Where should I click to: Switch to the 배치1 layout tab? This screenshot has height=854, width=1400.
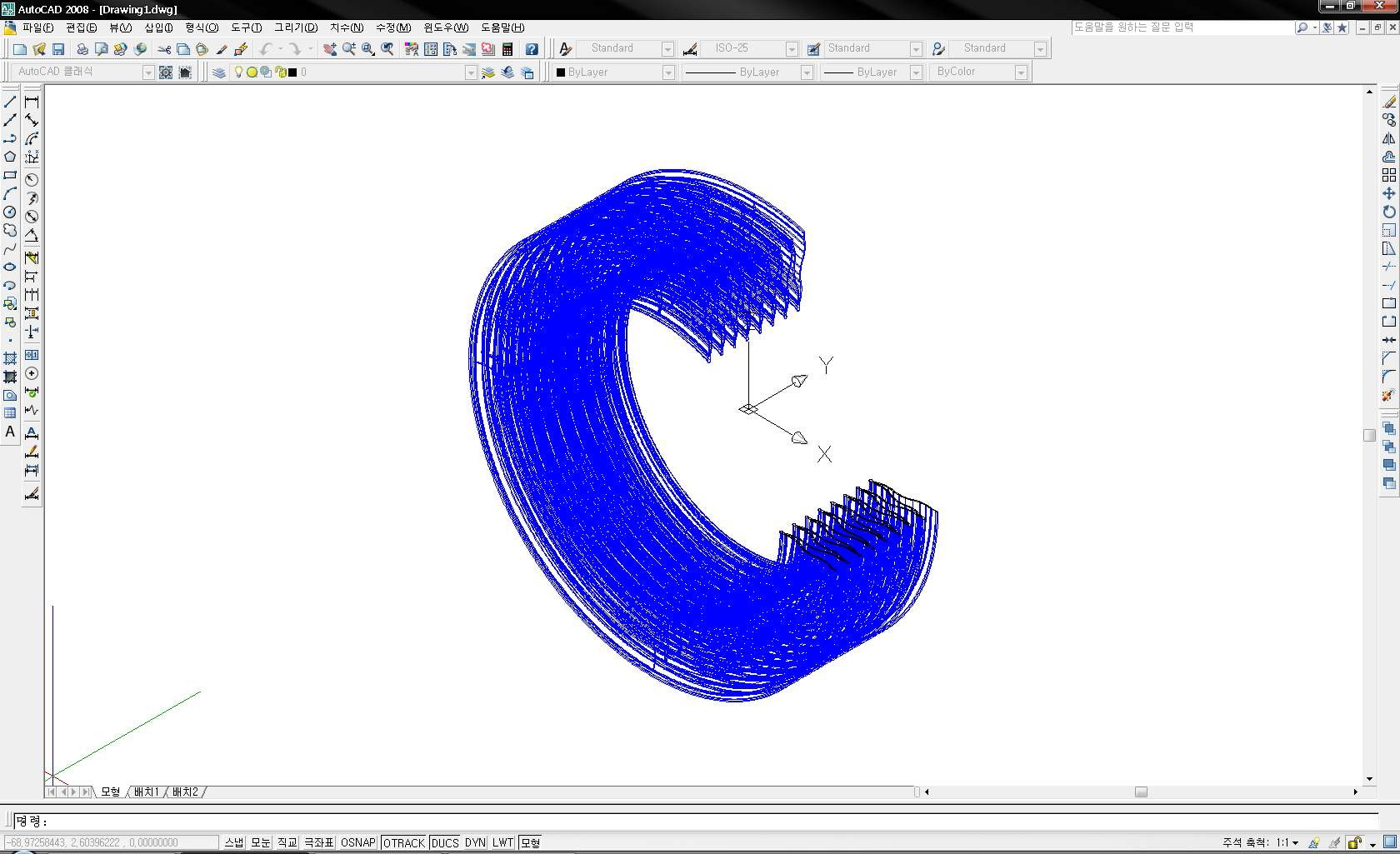146,792
